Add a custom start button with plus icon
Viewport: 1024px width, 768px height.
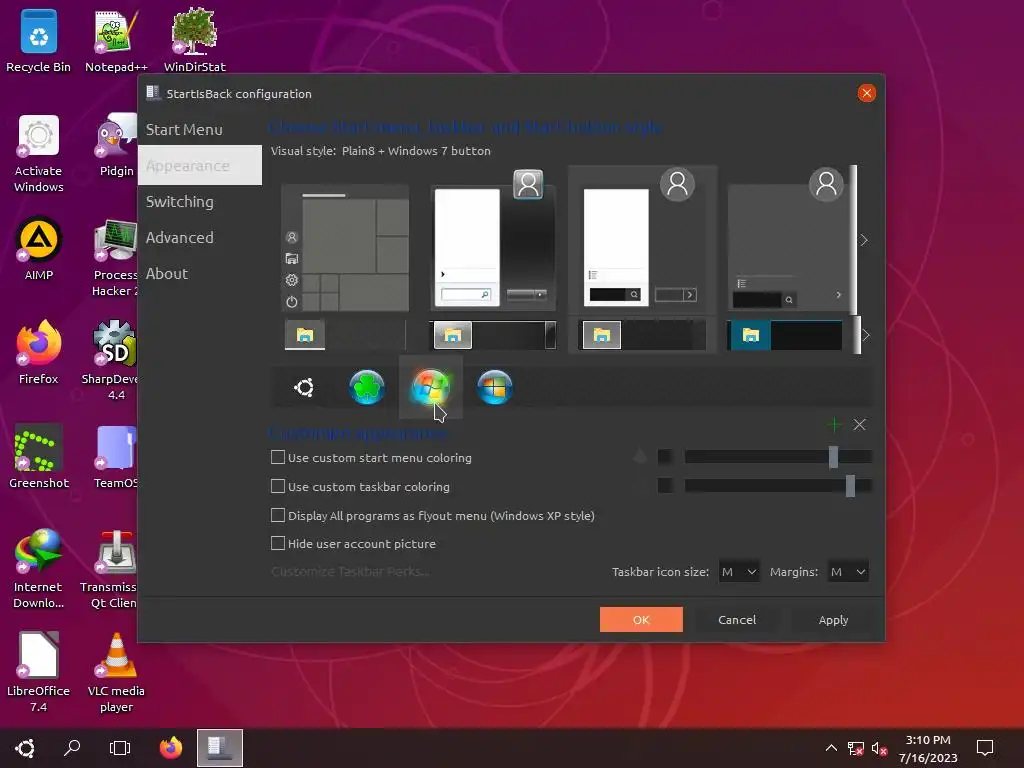pos(834,424)
